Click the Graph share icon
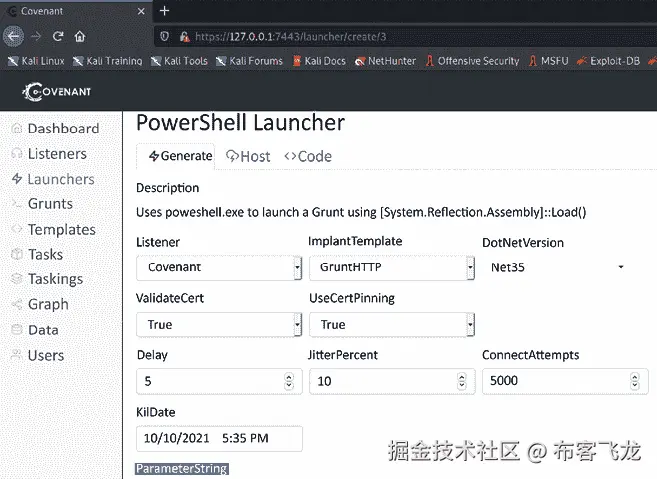Screen dimensions: 657x479 [17, 304]
